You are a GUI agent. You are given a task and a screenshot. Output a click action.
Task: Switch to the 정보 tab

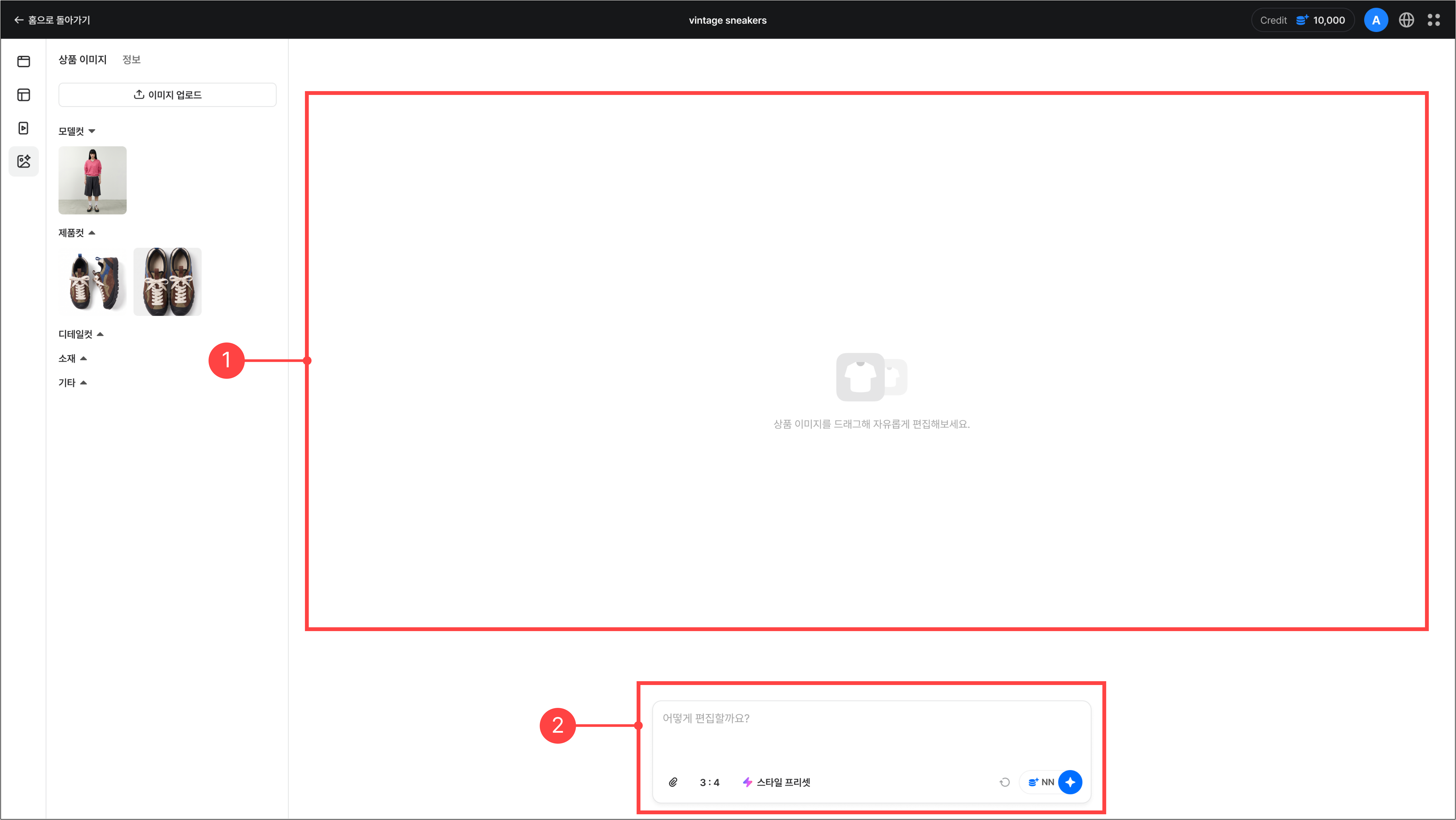click(131, 59)
